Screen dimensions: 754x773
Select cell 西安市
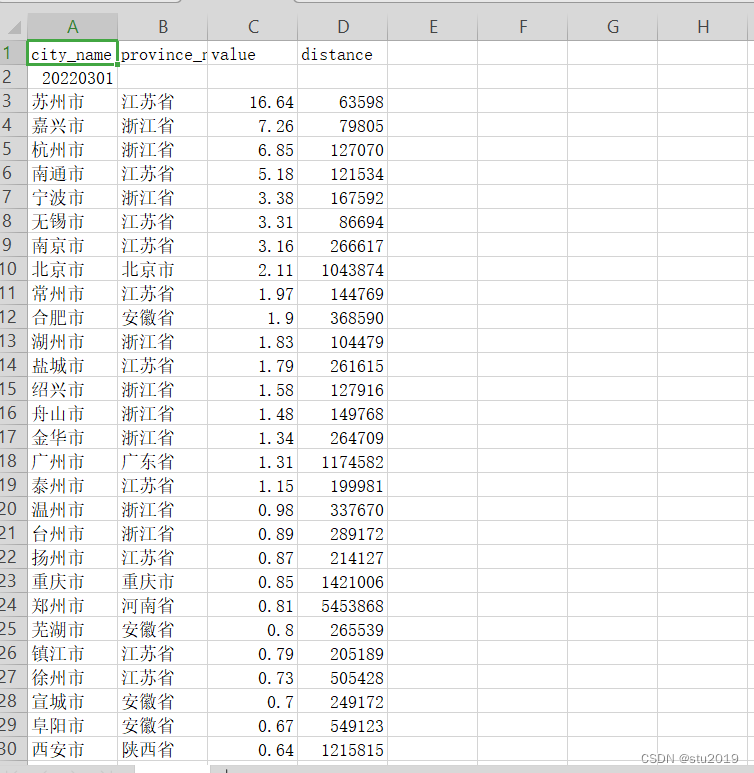tap(72, 749)
